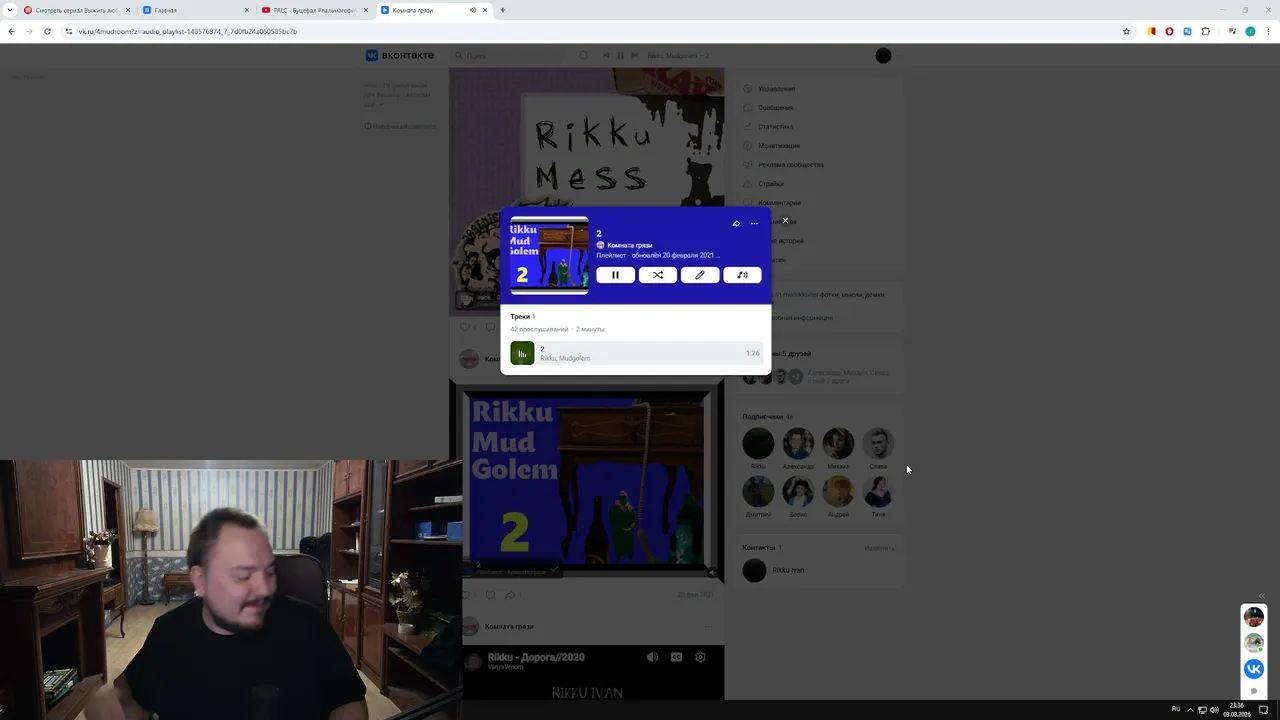Show hidden system tray icons

(1190, 710)
